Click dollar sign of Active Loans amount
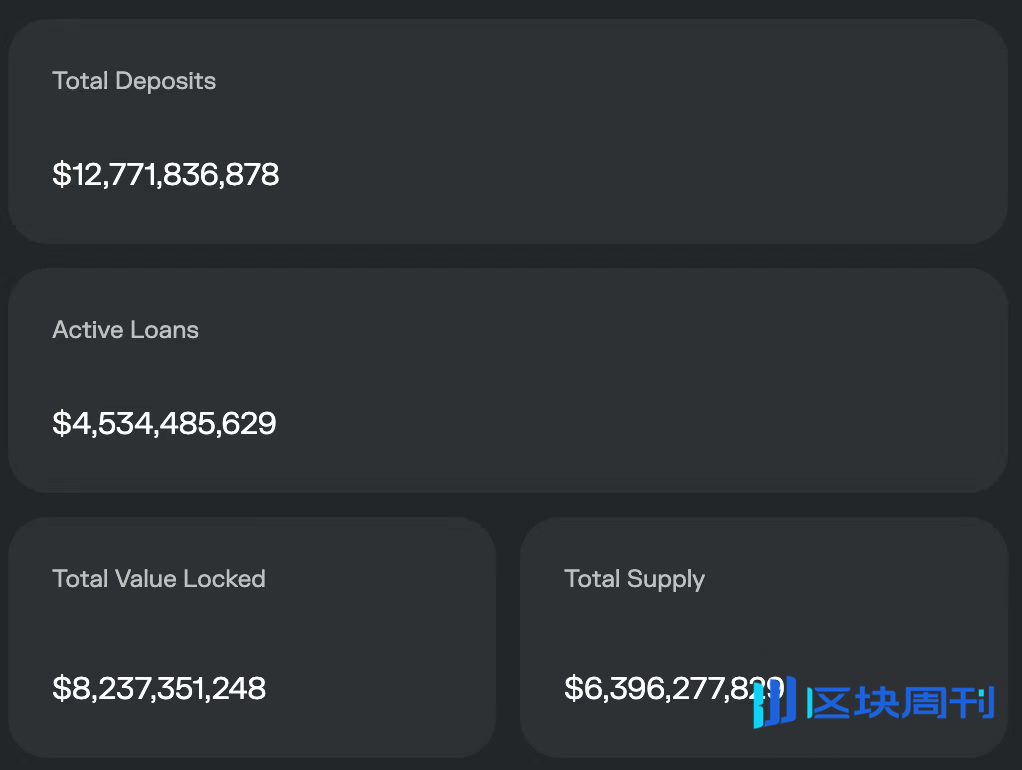1022x770 pixels. (x=60, y=423)
